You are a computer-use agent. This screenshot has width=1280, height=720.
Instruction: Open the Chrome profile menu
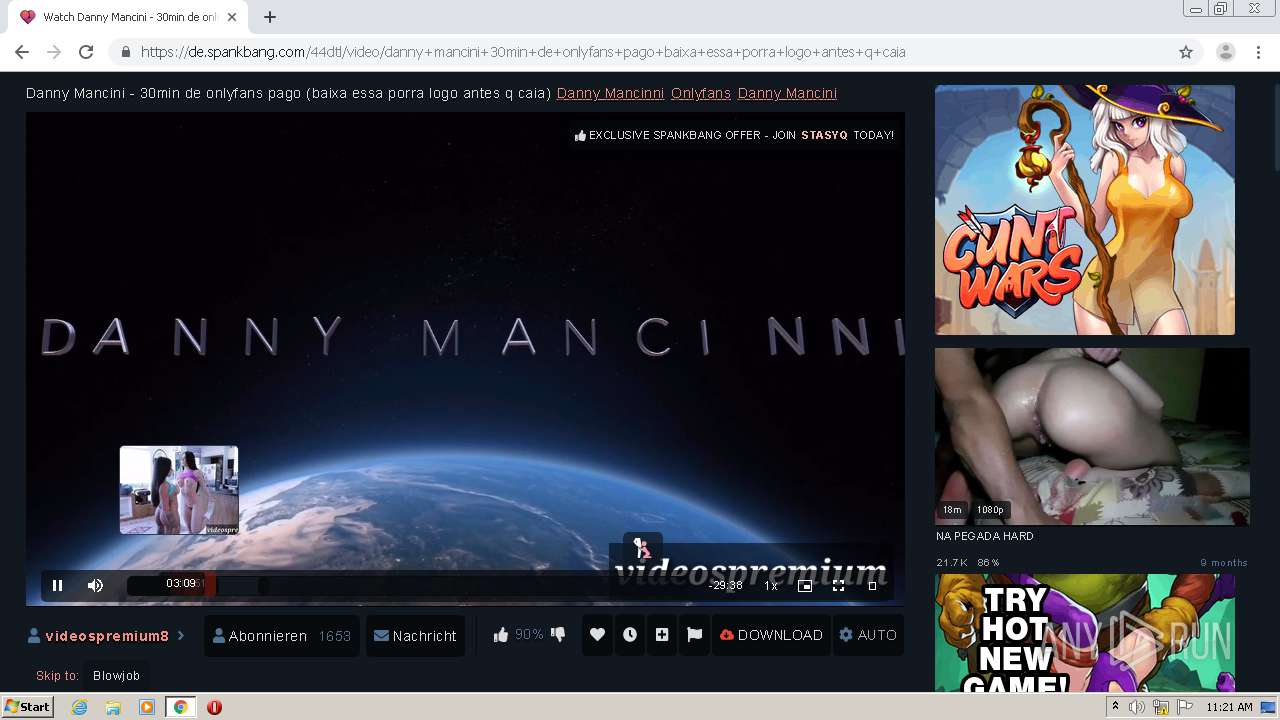pos(1226,52)
